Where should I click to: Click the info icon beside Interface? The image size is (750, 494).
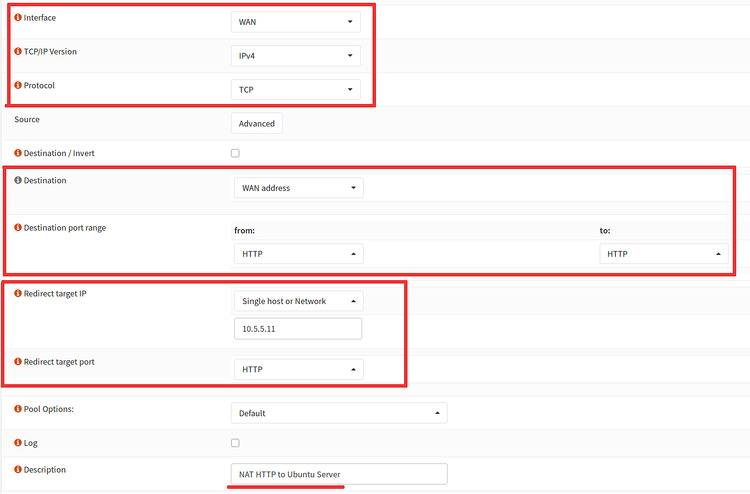pos(18,19)
